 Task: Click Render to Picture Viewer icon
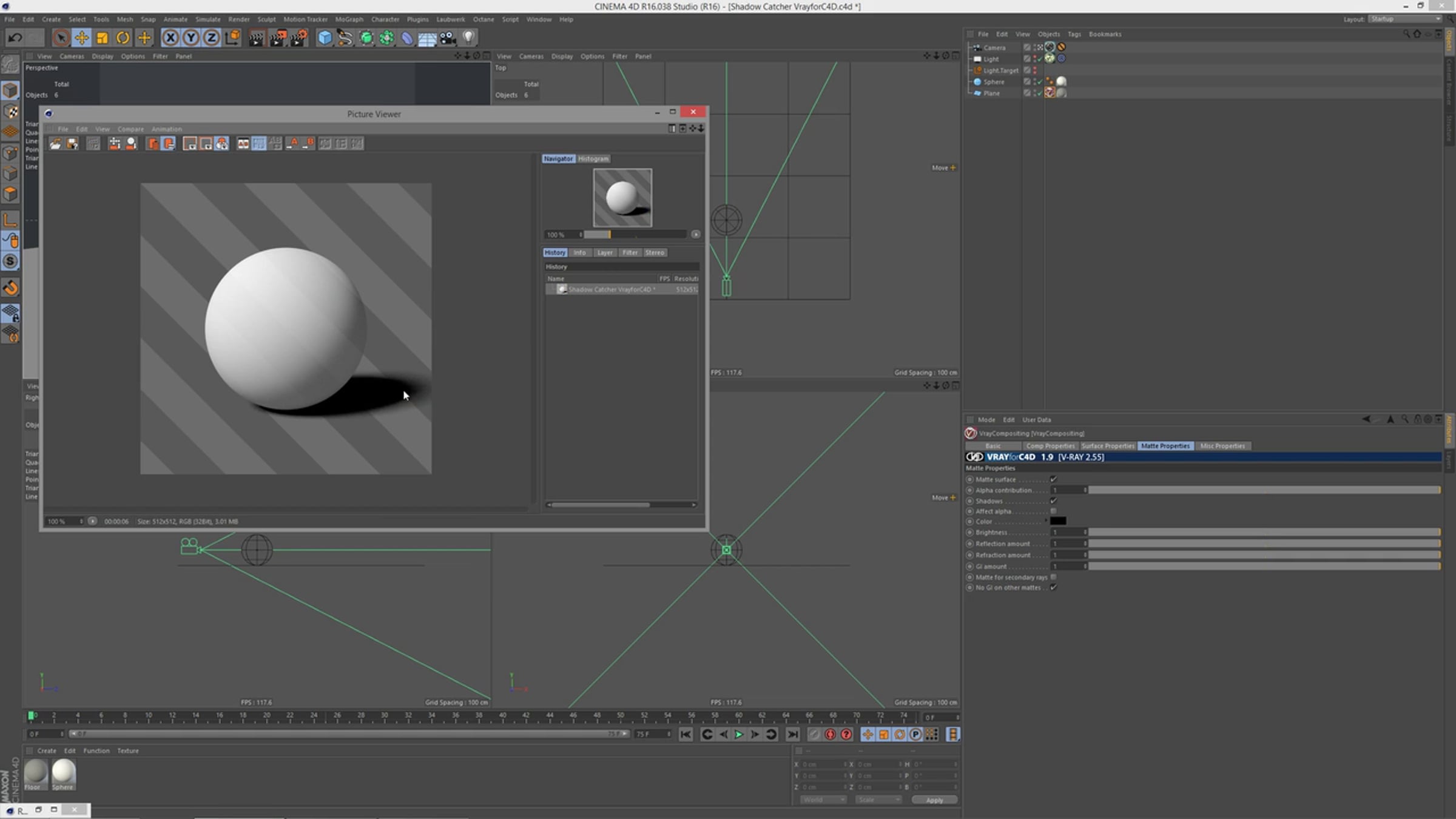277,38
